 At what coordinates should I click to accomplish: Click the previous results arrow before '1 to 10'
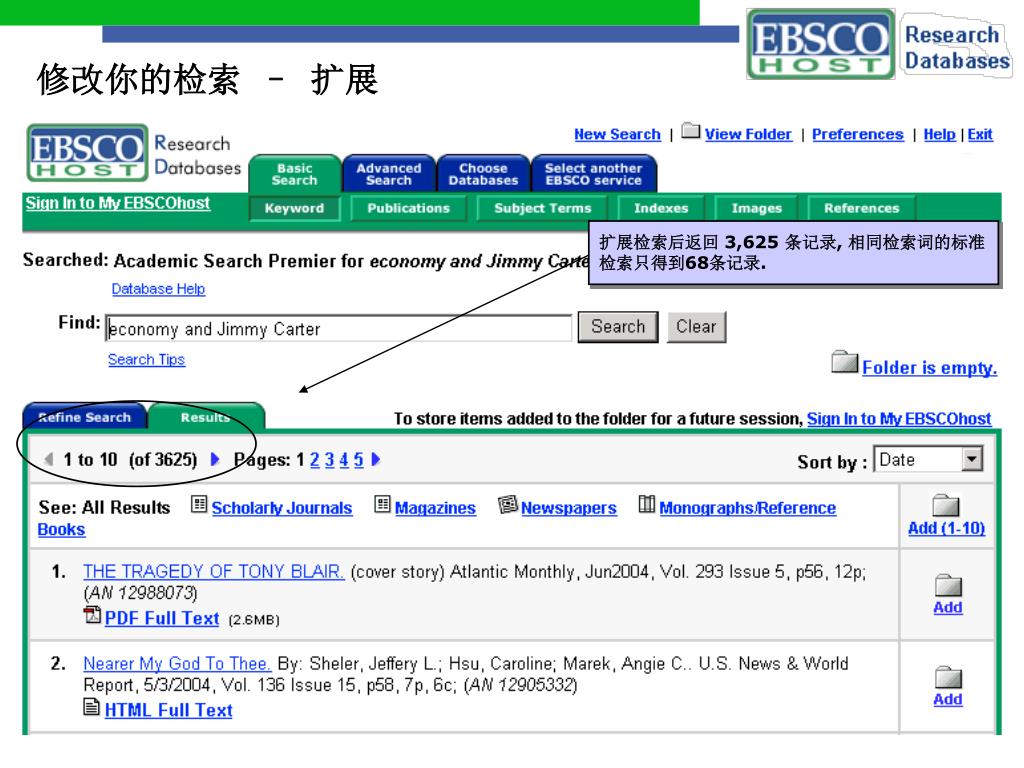(49, 459)
